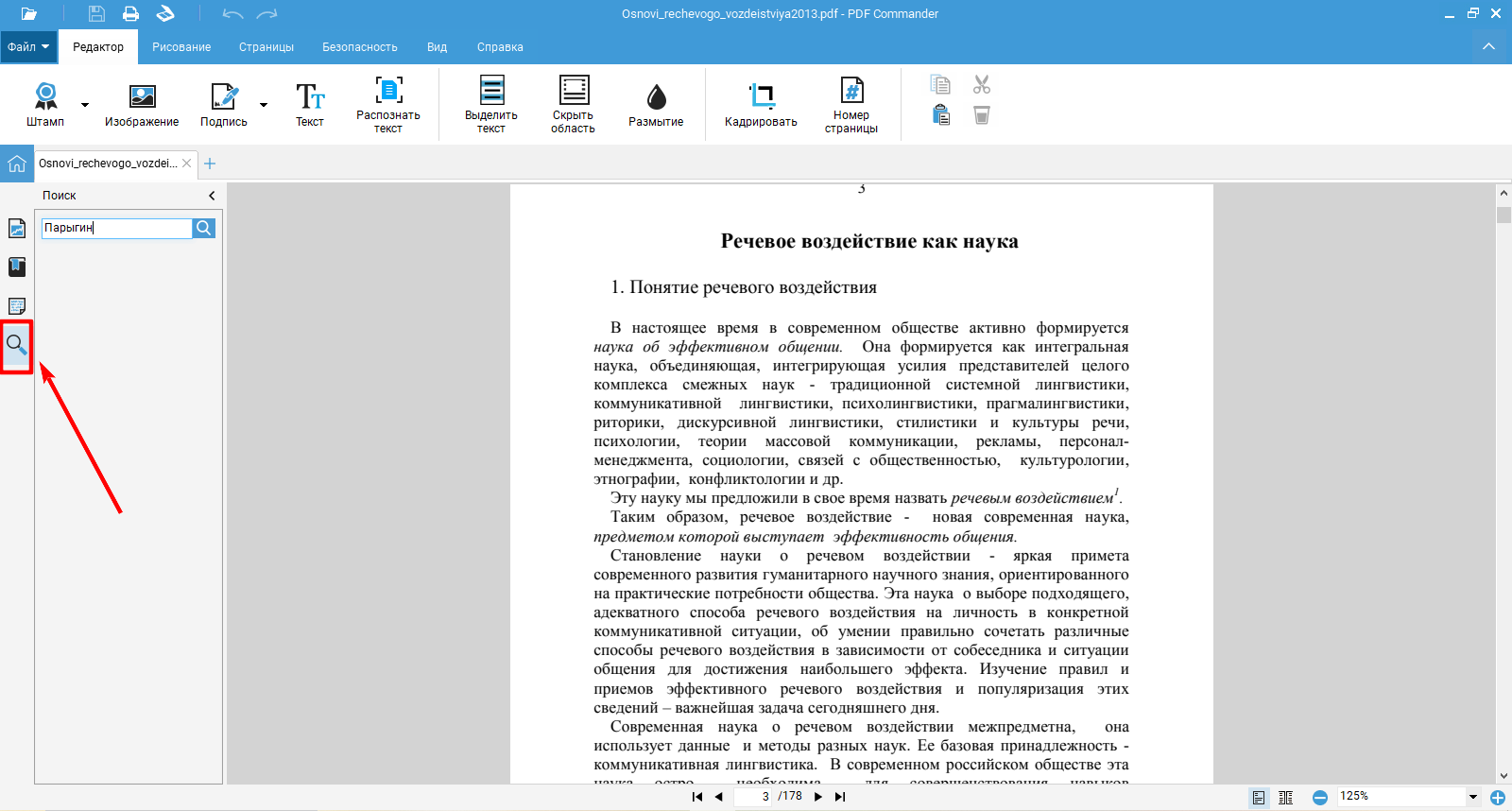Open the page thumbnails sidebar panel
The image size is (1512, 811).
coord(17,228)
